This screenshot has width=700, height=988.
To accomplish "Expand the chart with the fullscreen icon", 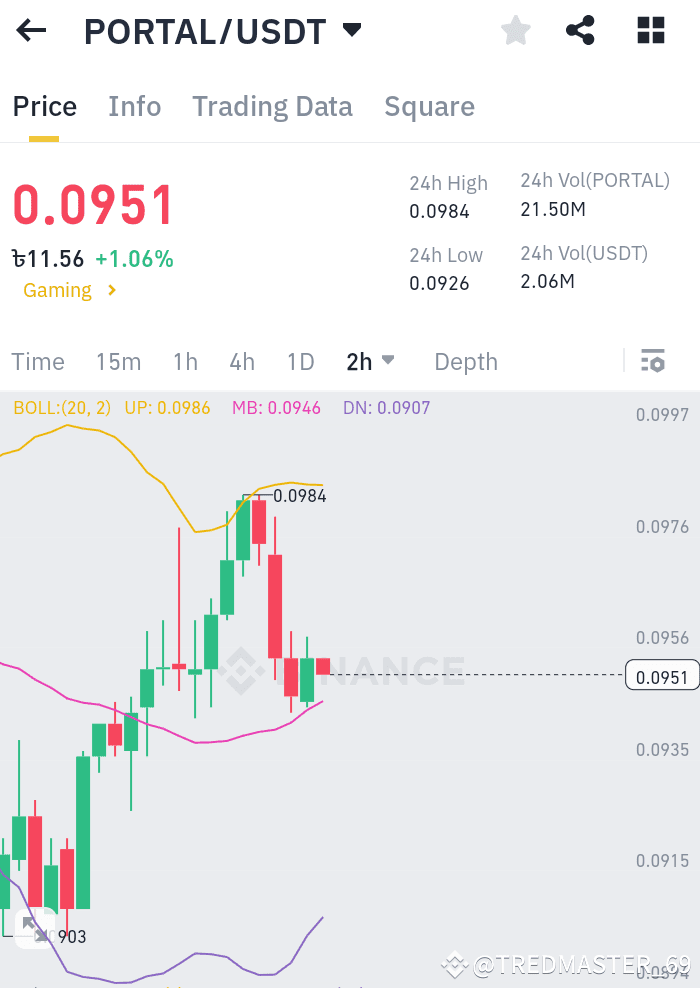I will [x=35, y=930].
